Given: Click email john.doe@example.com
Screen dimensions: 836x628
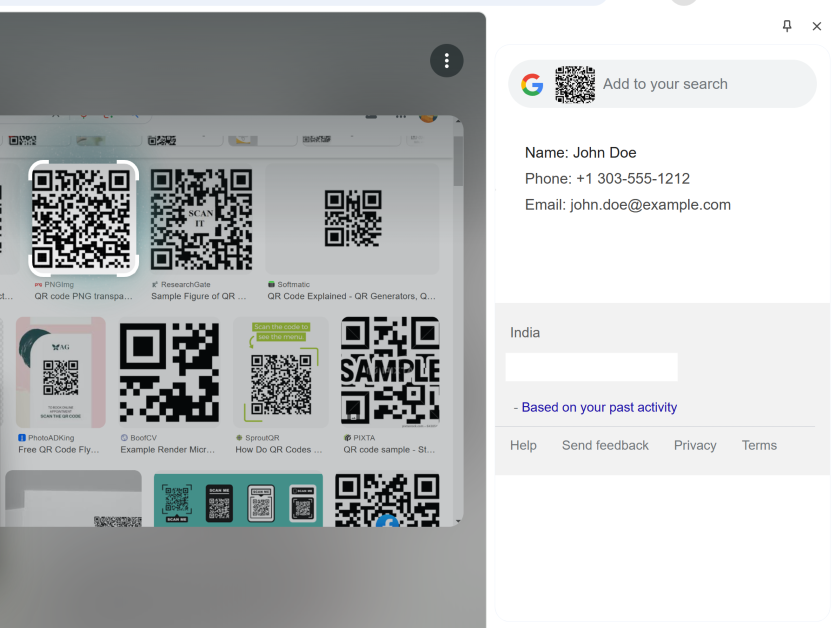Looking at the screenshot, I should (x=650, y=205).
